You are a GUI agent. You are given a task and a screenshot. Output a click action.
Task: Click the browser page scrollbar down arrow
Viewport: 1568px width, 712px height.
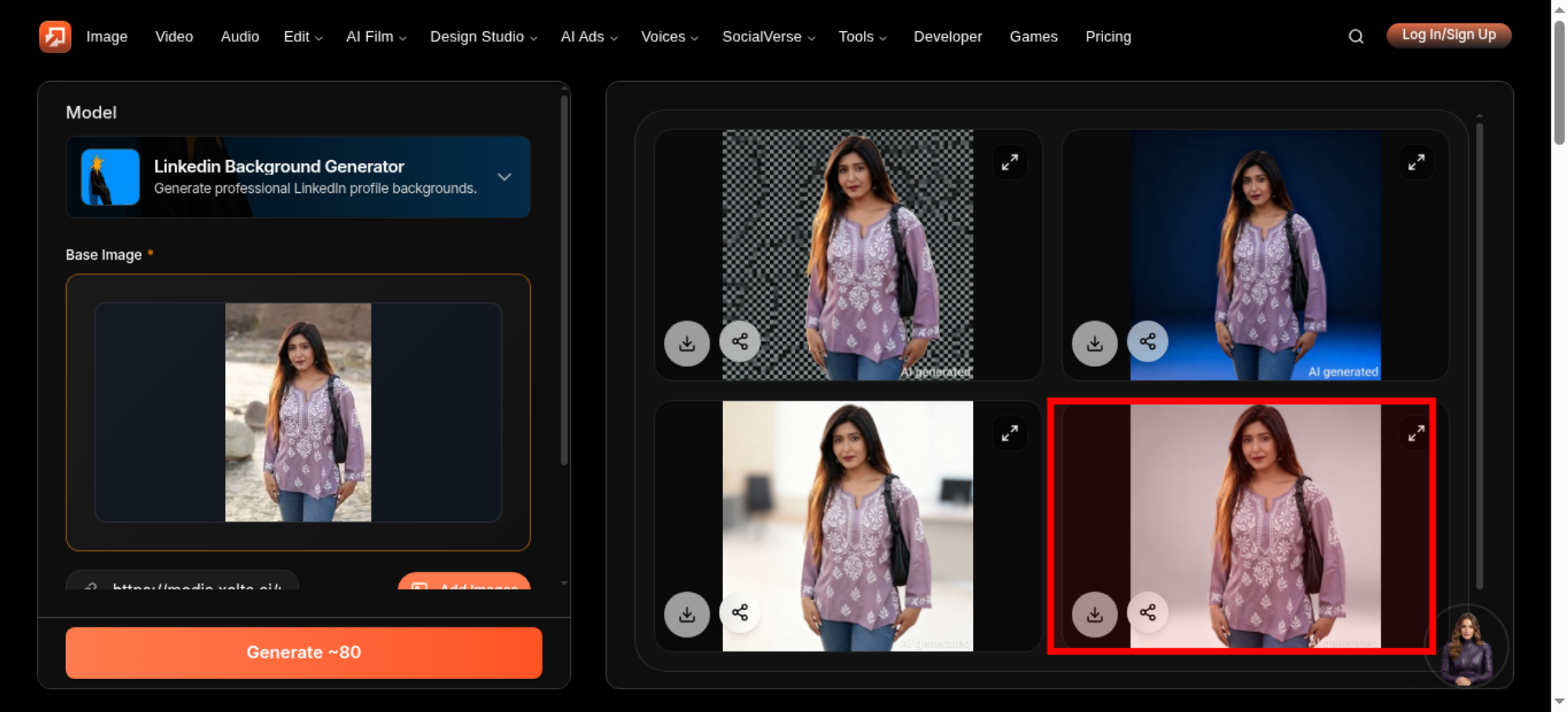(x=1559, y=701)
